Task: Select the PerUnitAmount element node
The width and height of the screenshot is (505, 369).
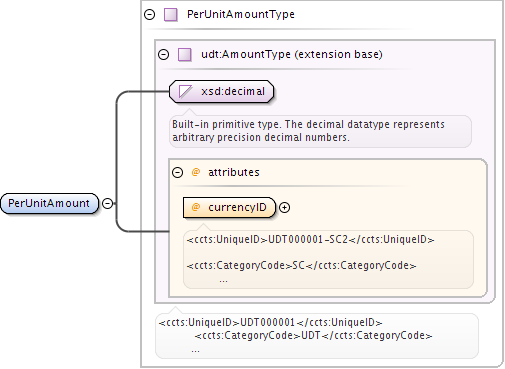Action: click(50, 203)
